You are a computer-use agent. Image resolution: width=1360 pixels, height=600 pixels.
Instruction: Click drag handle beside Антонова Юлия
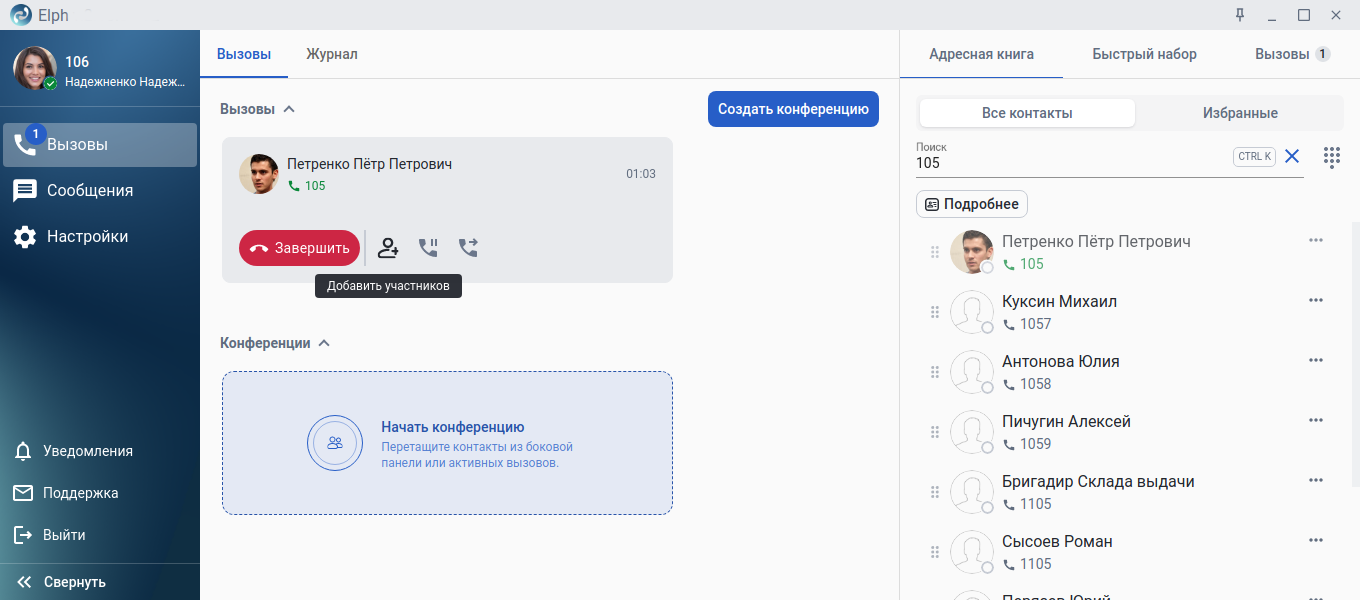pos(935,372)
